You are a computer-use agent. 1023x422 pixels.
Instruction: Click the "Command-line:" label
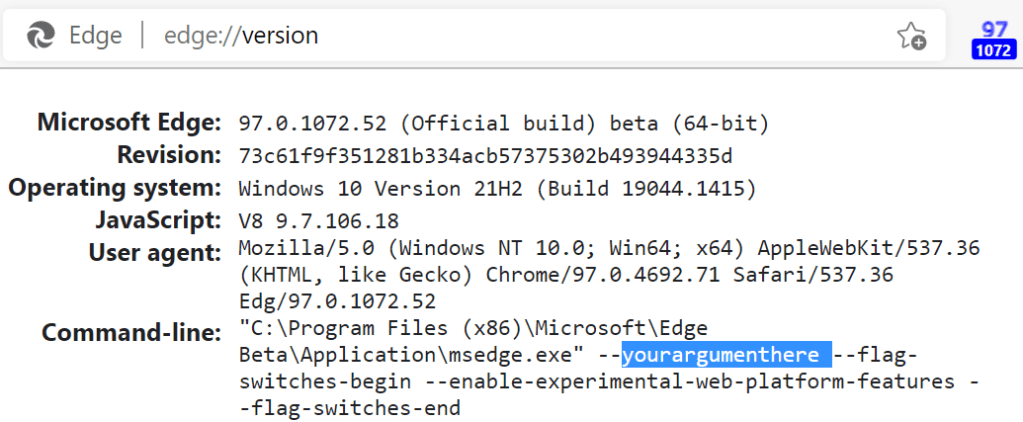point(130,331)
